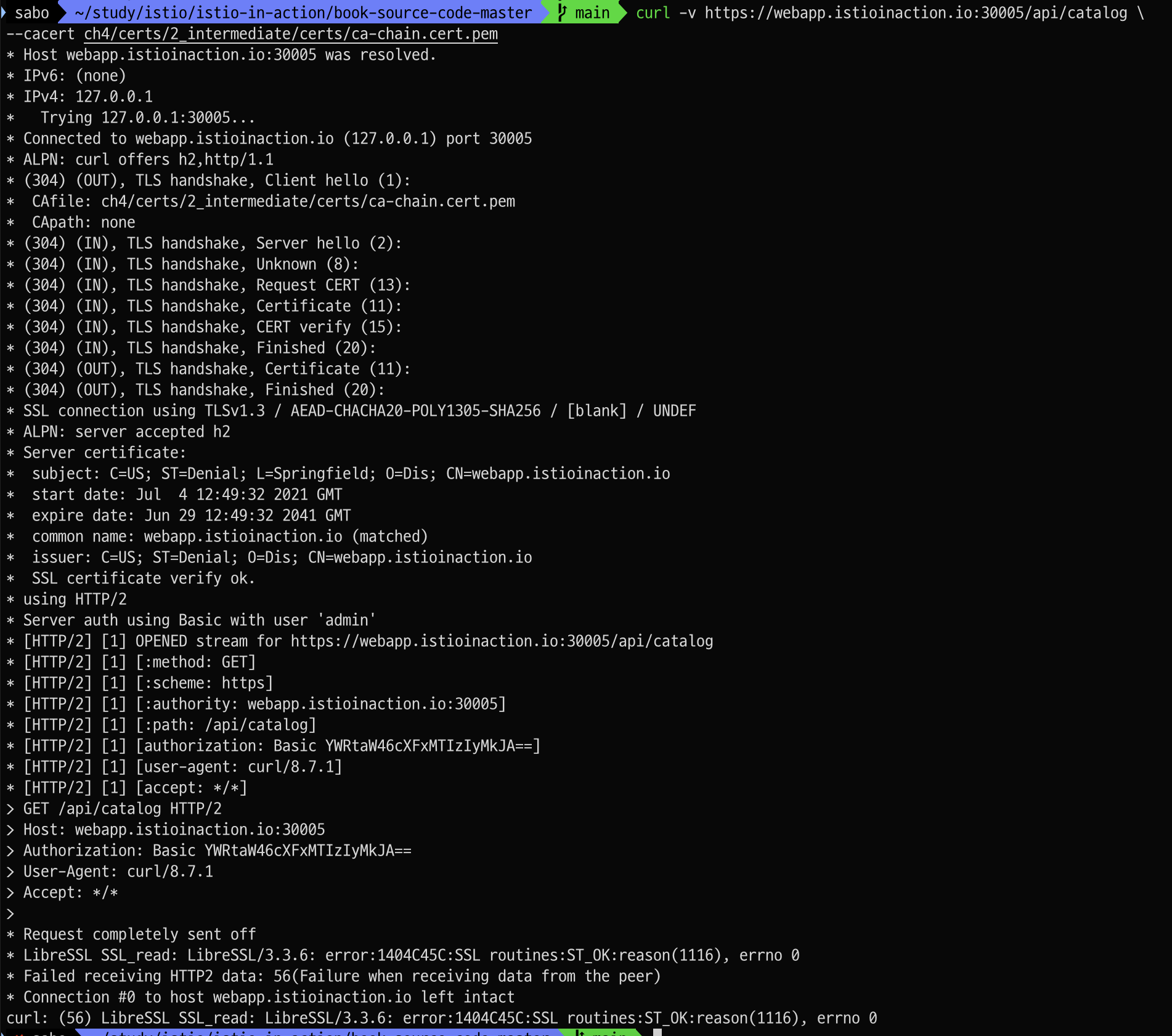Screen dimensions: 1172x1036
Task: Click the 'curl' command word
Action: [x=653, y=12]
